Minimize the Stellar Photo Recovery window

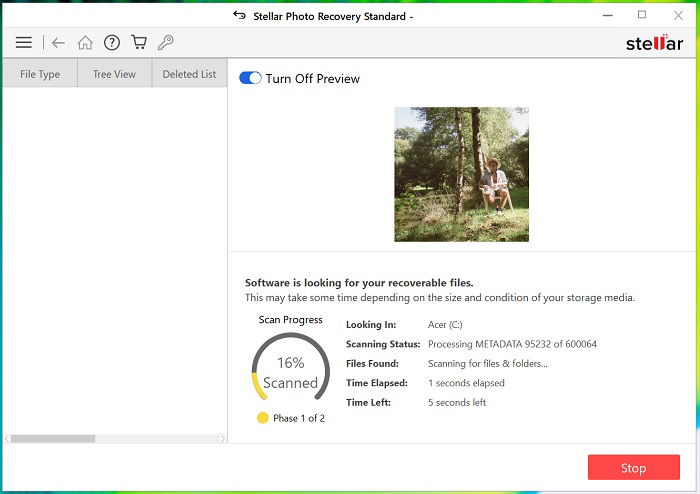pyautogui.click(x=608, y=15)
